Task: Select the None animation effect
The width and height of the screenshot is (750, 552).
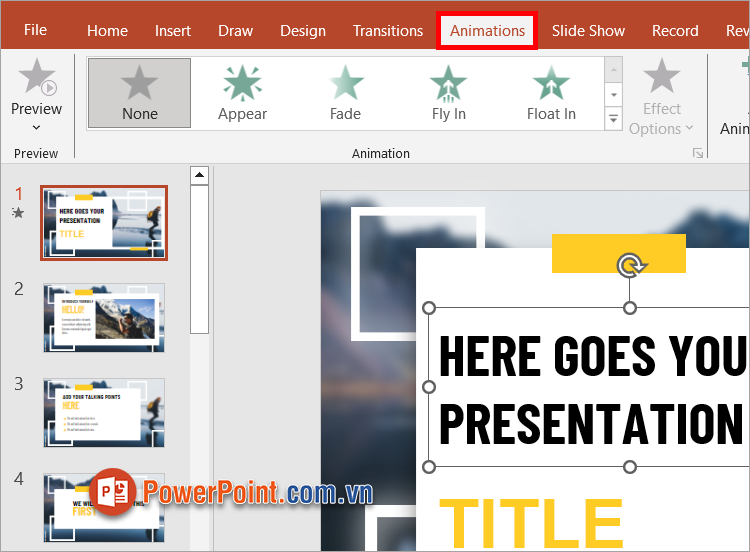Action: click(x=139, y=93)
